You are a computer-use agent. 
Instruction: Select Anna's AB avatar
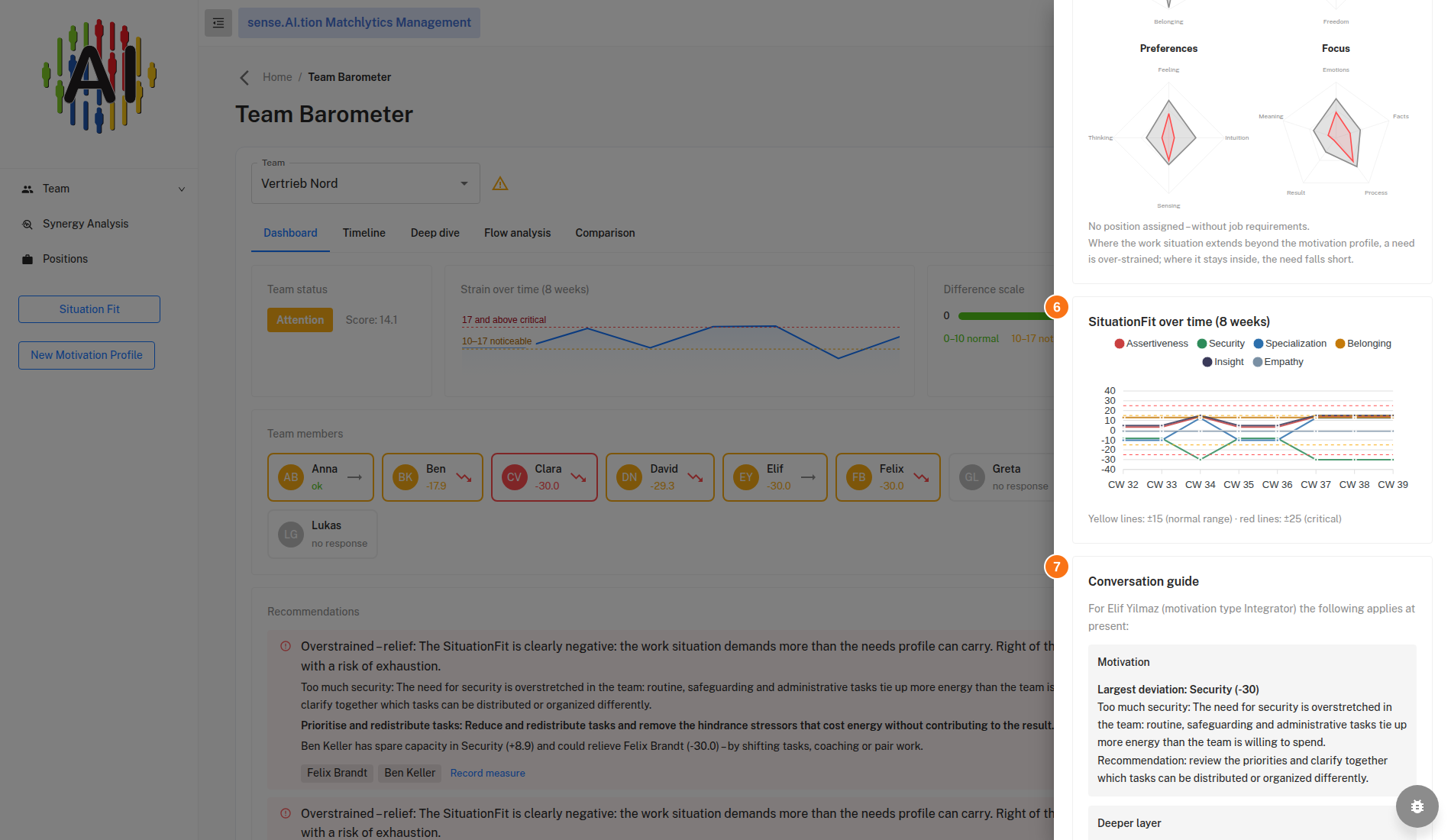[x=291, y=477]
